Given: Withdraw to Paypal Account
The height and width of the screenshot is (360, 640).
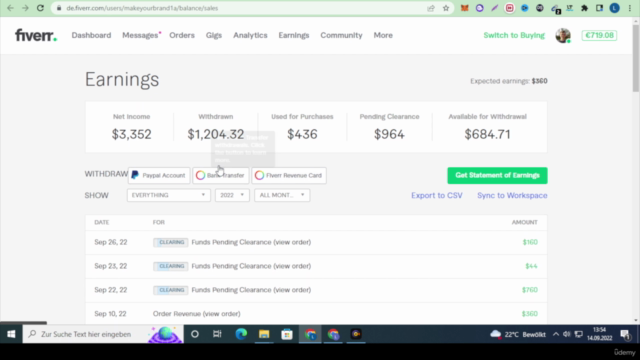Looking at the screenshot, I should tap(159, 175).
